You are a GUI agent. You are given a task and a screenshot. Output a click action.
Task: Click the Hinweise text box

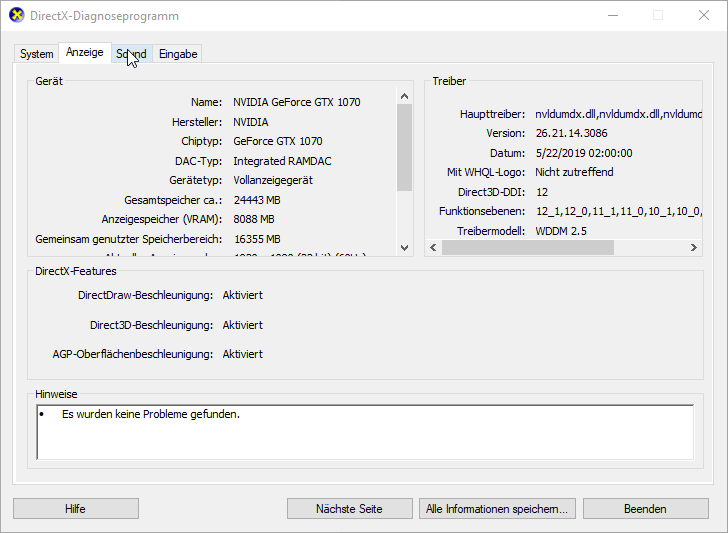pos(365,432)
